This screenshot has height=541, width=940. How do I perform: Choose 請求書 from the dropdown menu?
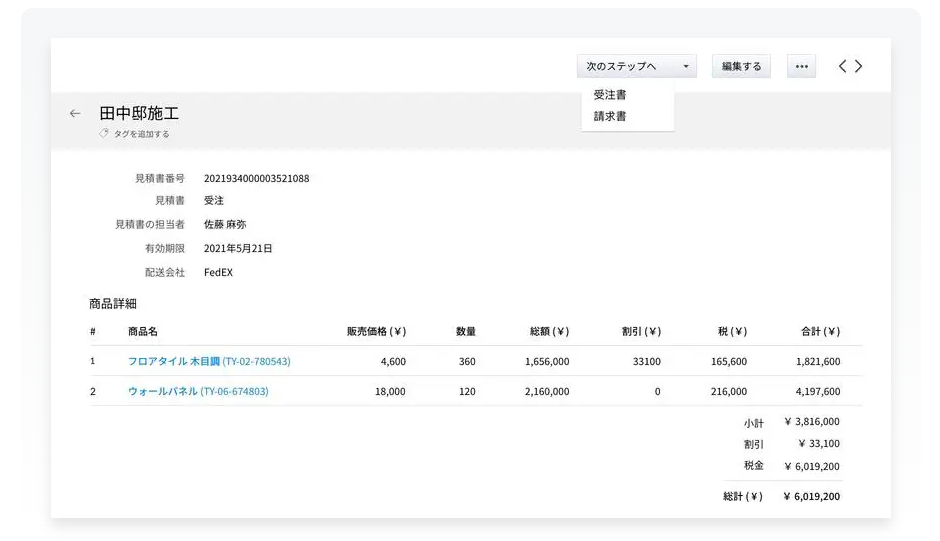(610, 117)
